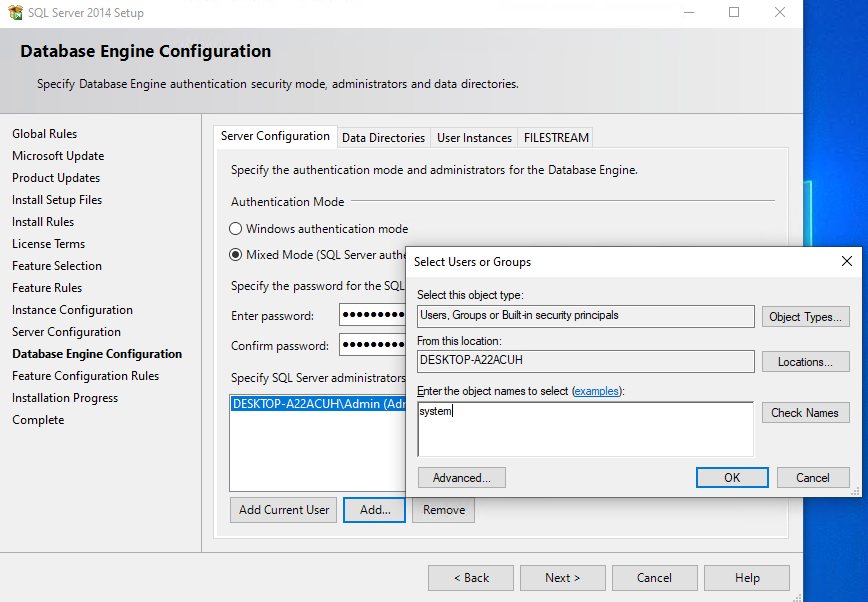Select Windows authentication mode radio button

pos(236,229)
